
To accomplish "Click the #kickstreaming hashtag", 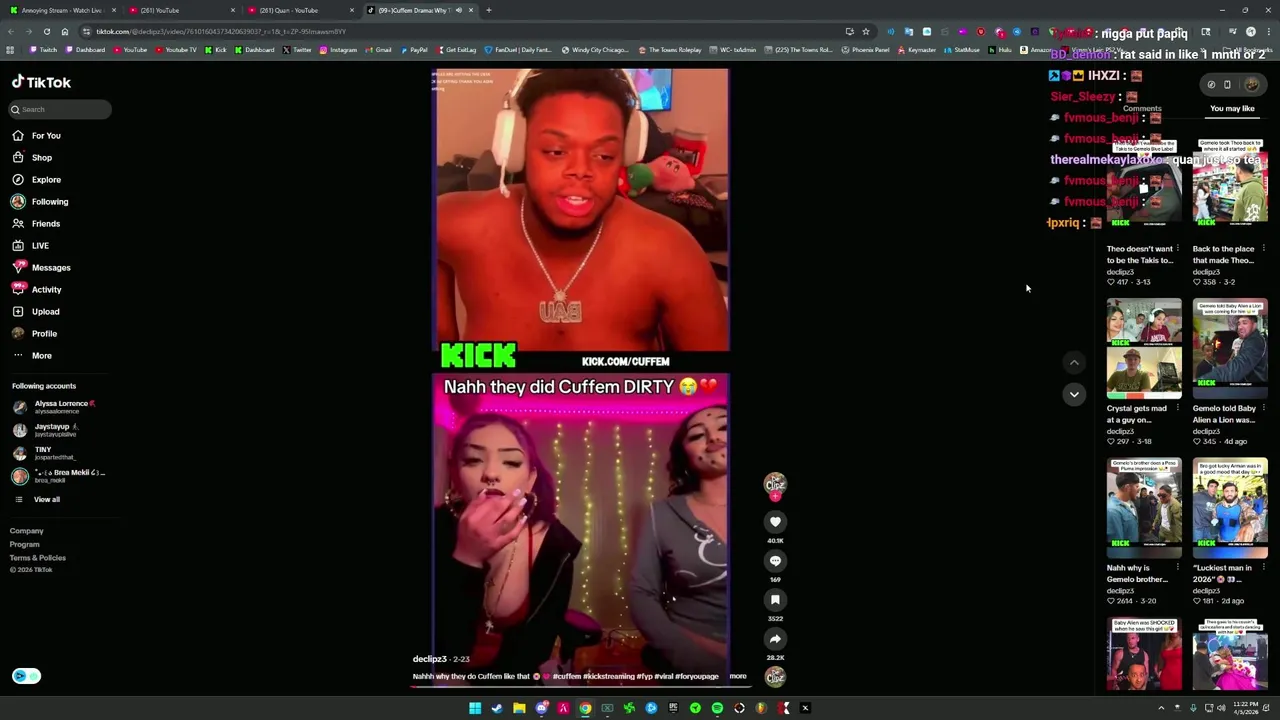I will (609, 676).
